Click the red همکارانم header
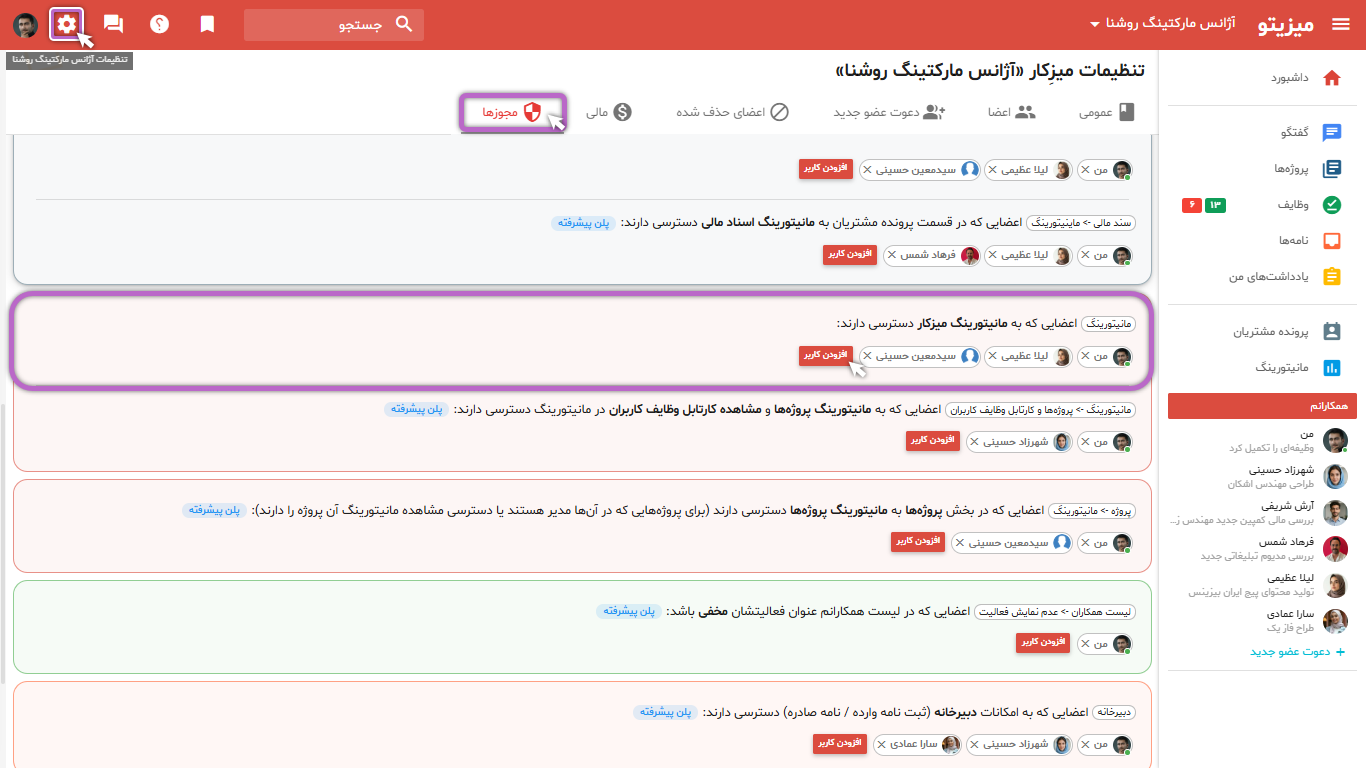 coord(1262,406)
